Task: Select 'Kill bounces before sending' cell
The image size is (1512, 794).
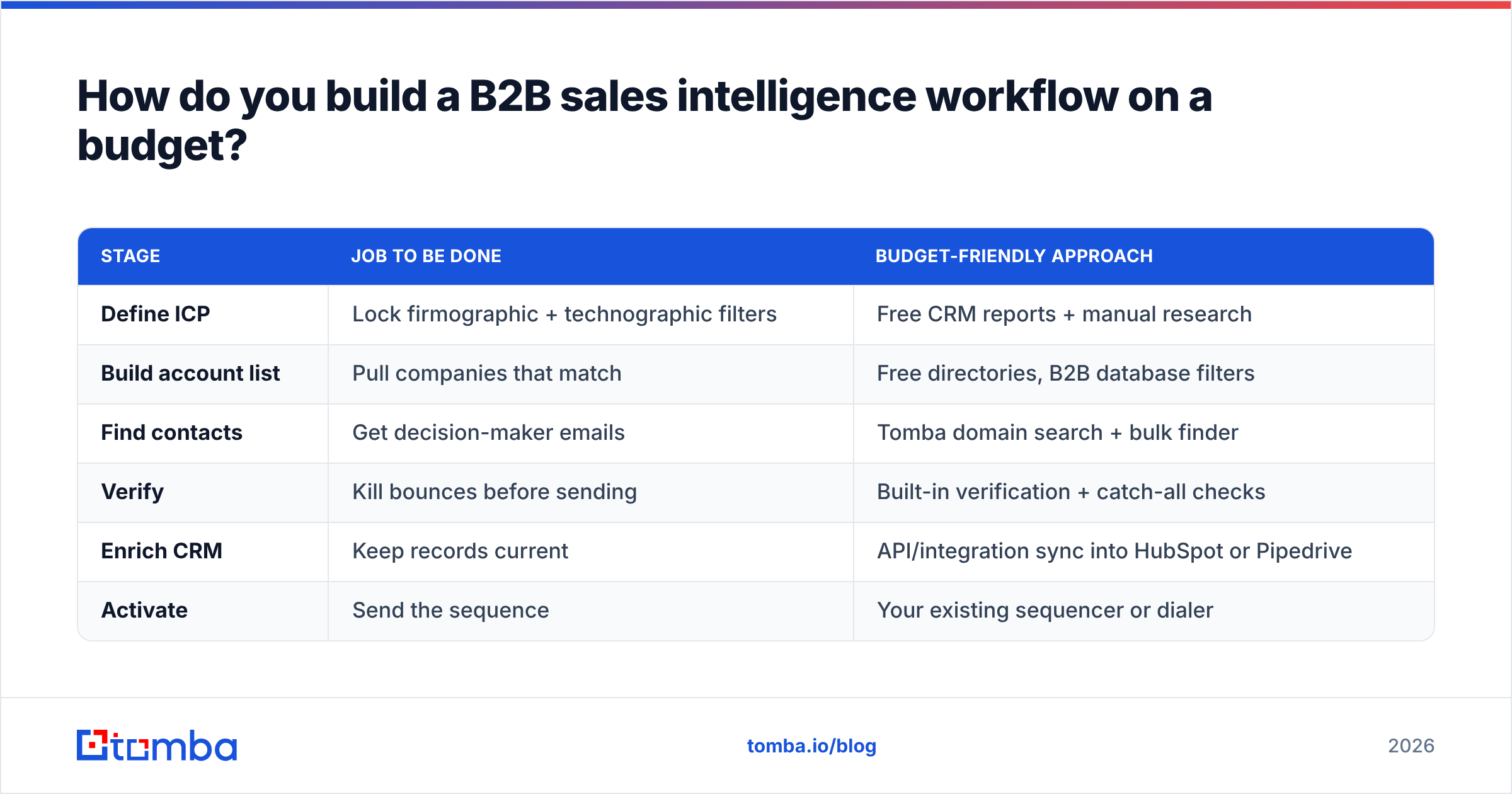Action: 591,492
